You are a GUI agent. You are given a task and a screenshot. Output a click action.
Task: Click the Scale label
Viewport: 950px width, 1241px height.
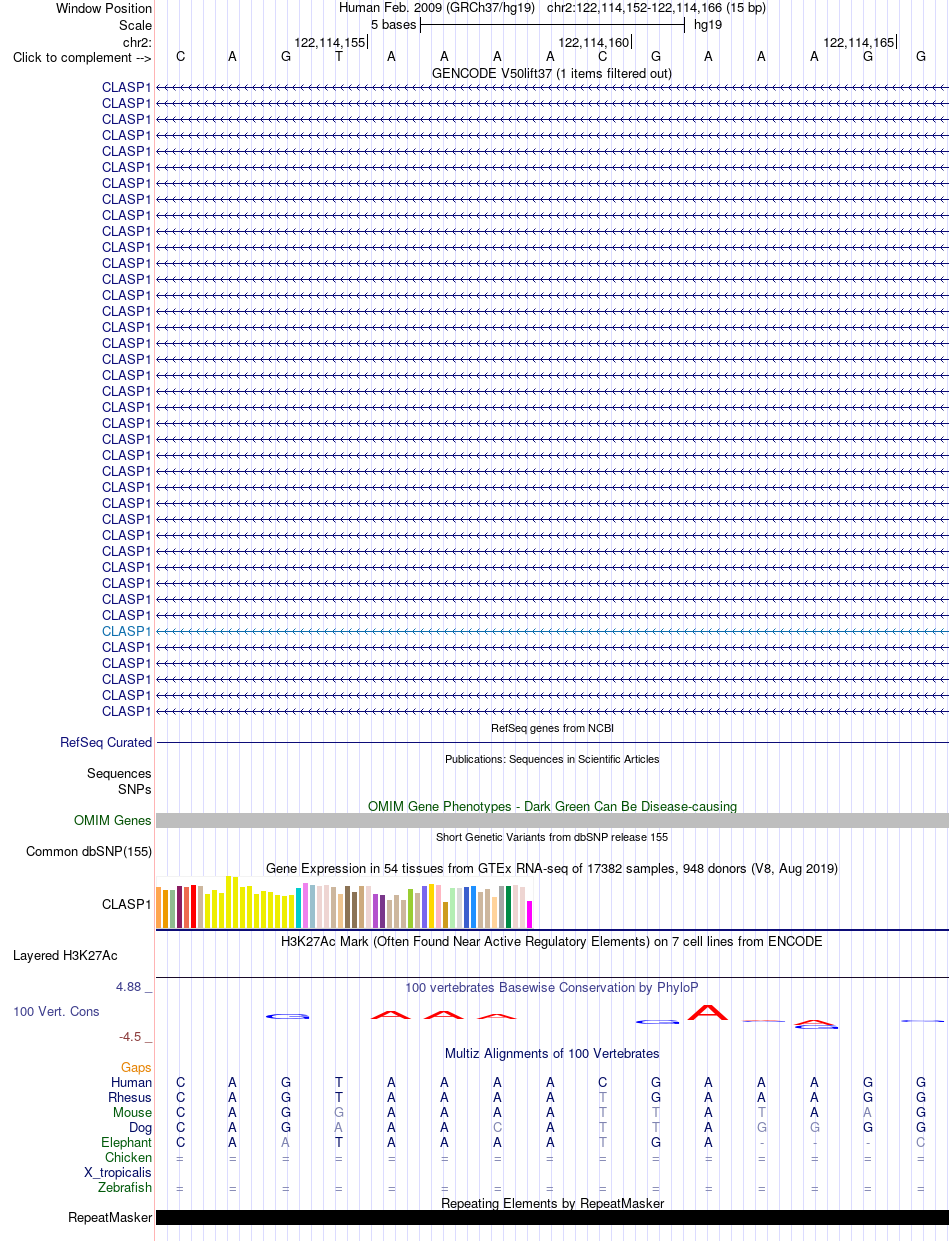click(135, 25)
